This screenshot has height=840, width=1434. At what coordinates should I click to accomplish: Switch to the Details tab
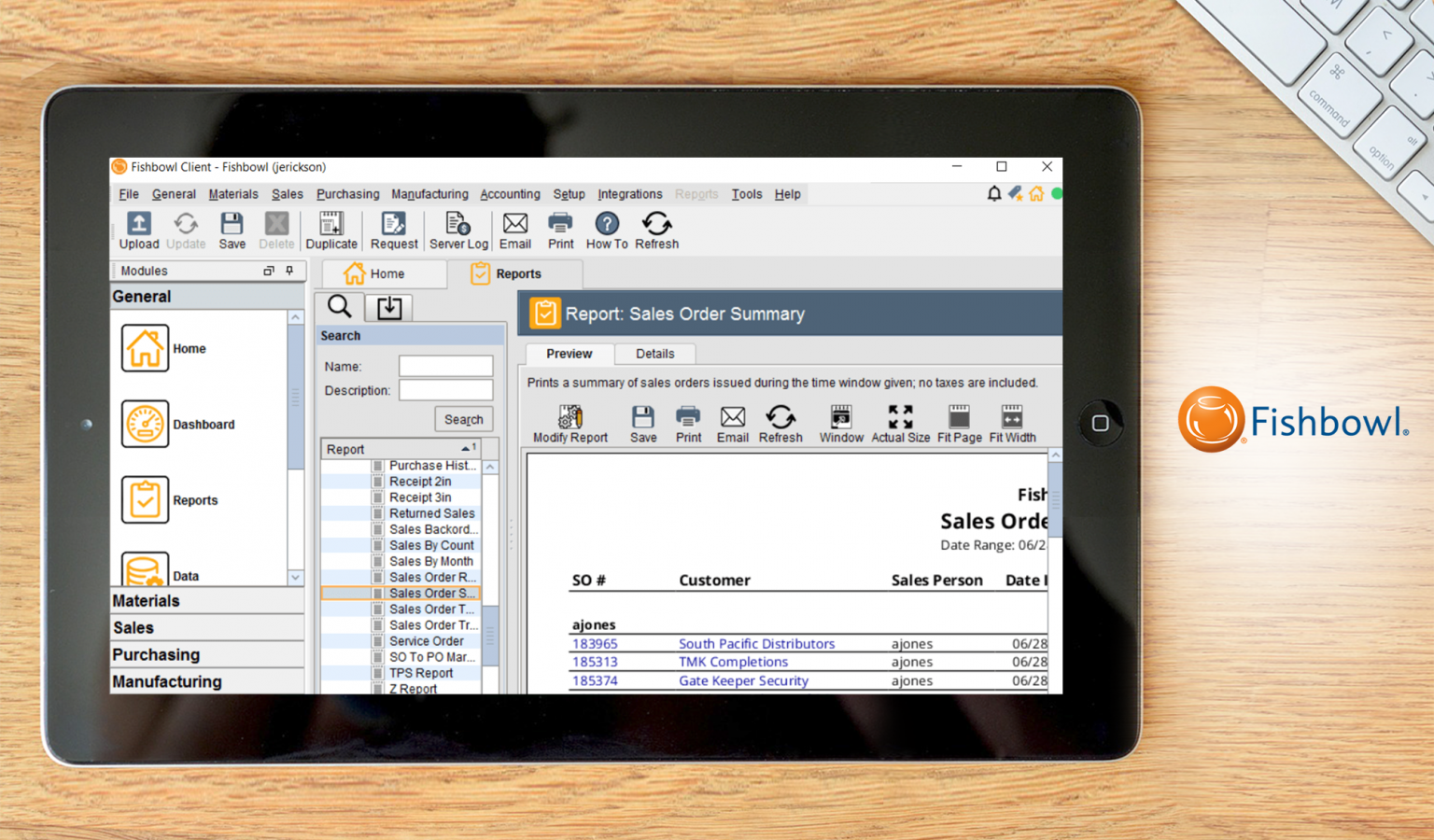click(654, 354)
